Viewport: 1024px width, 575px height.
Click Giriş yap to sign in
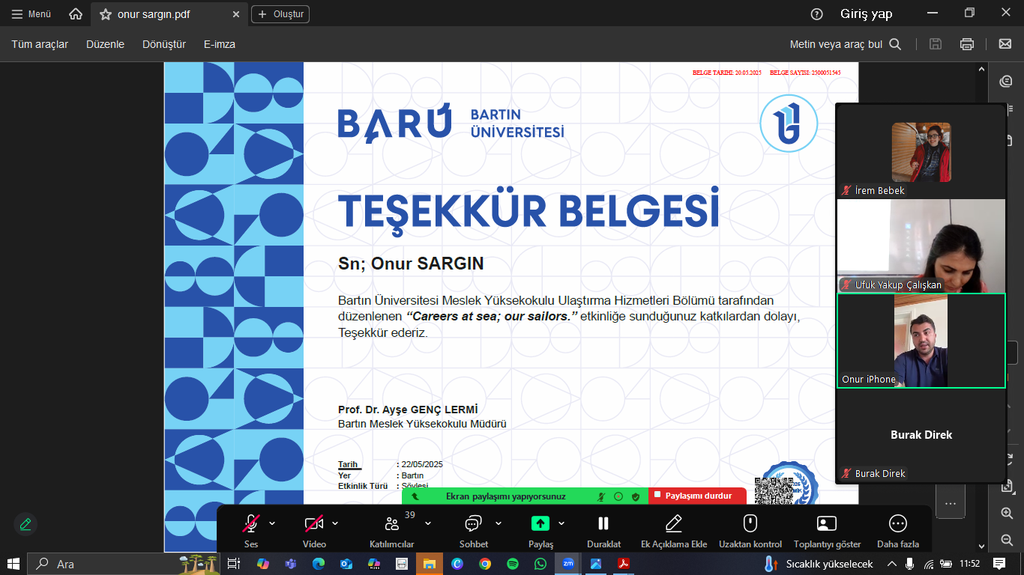click(866, 14)
